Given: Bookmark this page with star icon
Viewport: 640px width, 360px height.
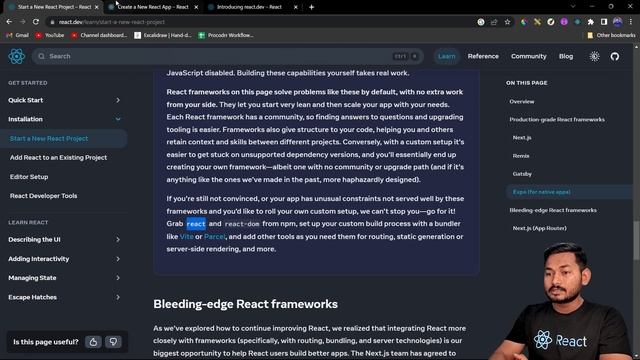Looking at the screenshot, I should pyautogui.click(x=507, y=22).
